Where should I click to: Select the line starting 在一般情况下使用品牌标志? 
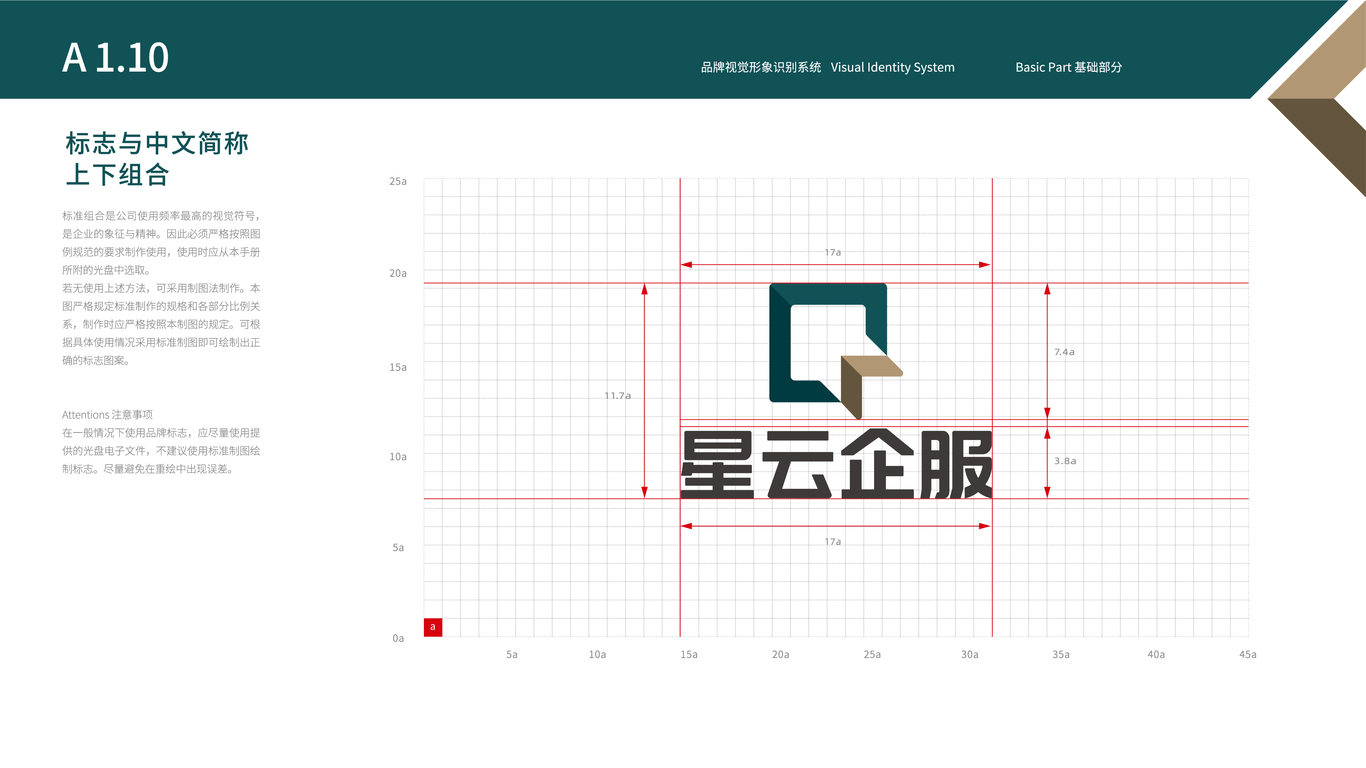click(x=162, y=432)
